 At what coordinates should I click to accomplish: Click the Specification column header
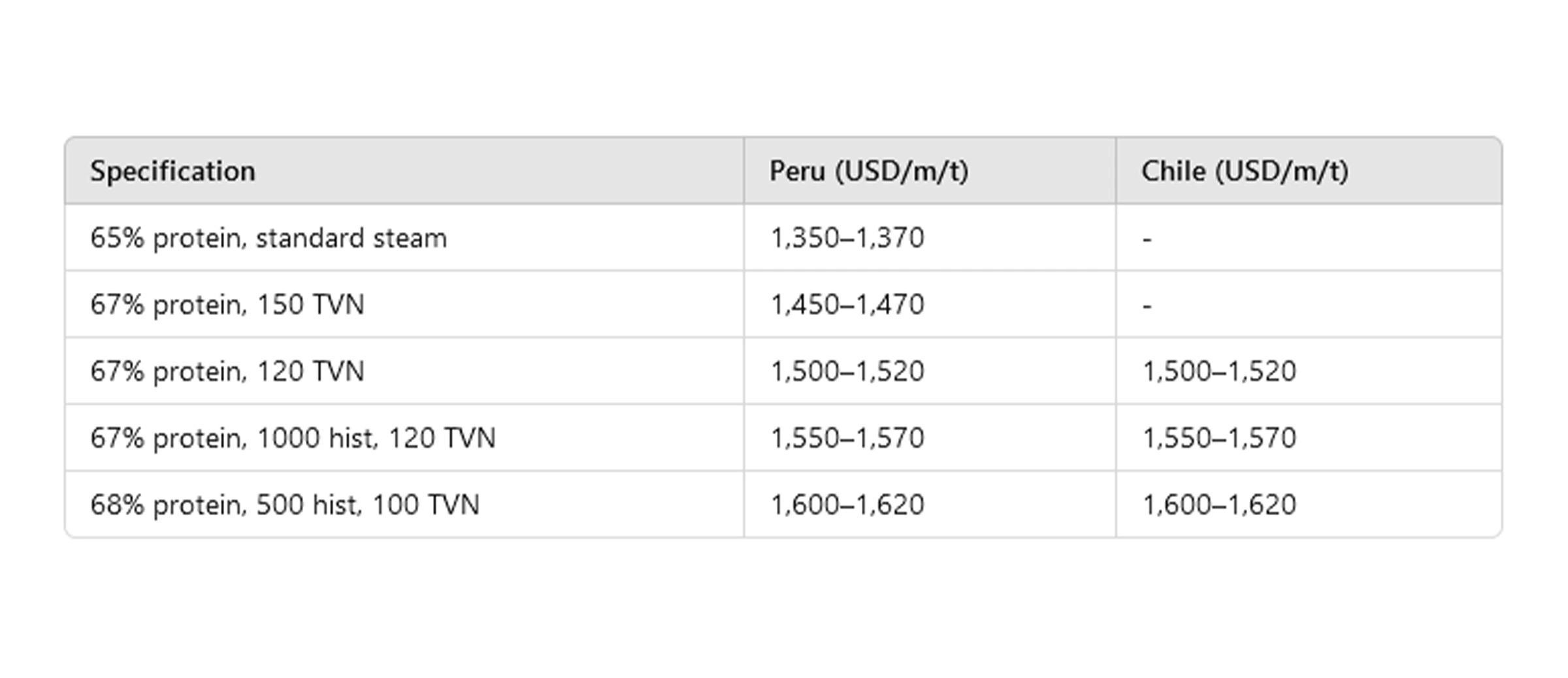172,171
